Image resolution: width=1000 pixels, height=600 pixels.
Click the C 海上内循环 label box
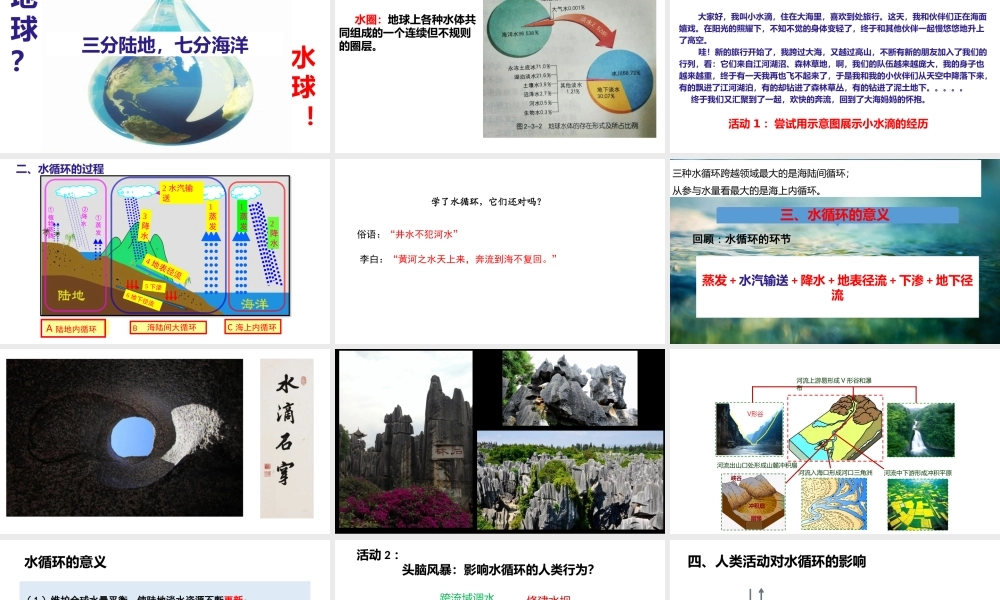[x=253, y=327]
